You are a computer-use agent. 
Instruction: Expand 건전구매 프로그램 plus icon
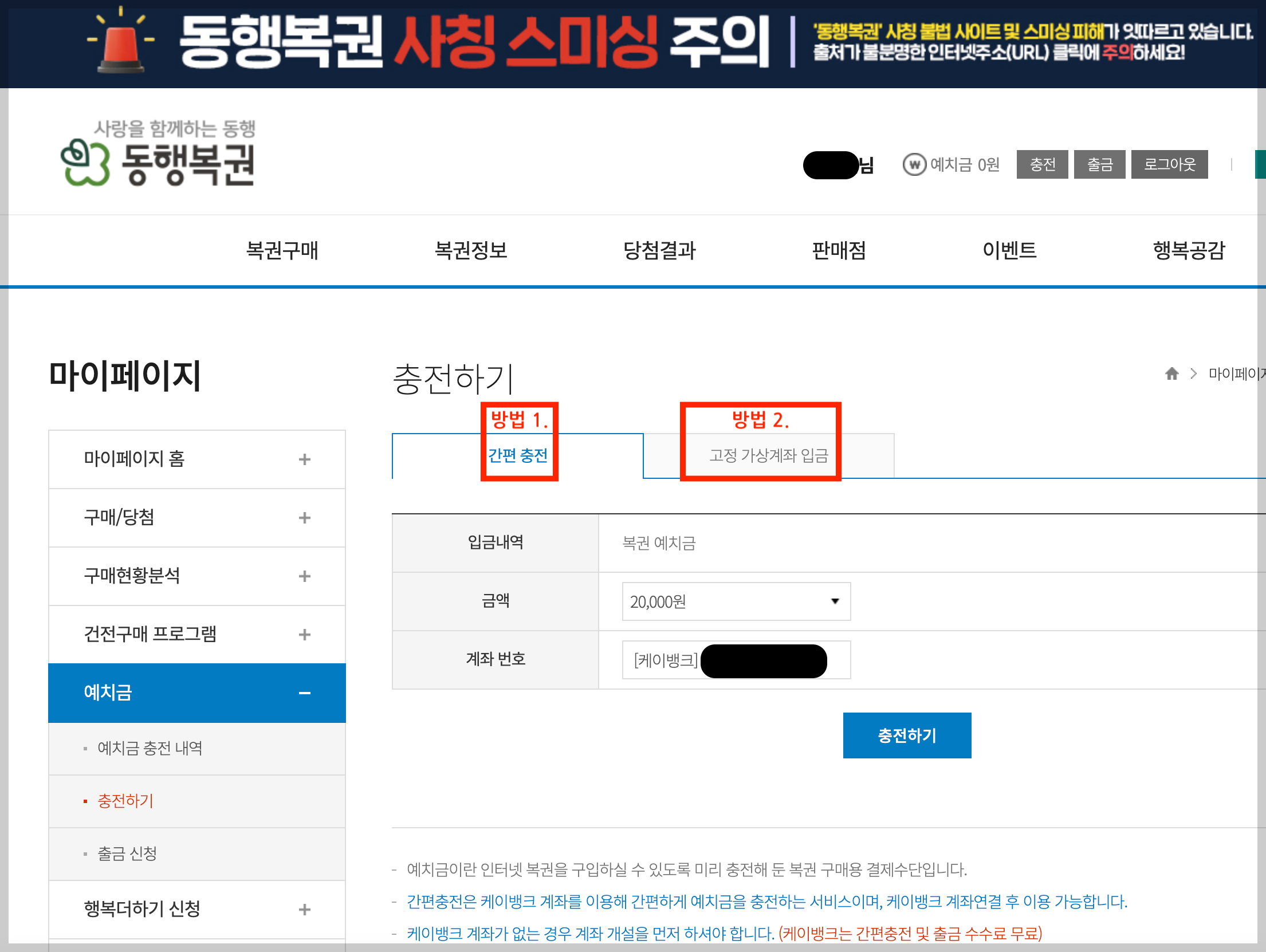coord(304,635)
